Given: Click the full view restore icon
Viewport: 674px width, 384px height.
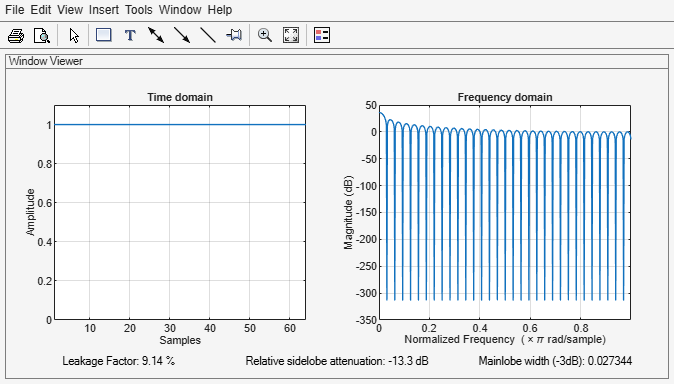Looking at the screenshot, I should point(291,35).
